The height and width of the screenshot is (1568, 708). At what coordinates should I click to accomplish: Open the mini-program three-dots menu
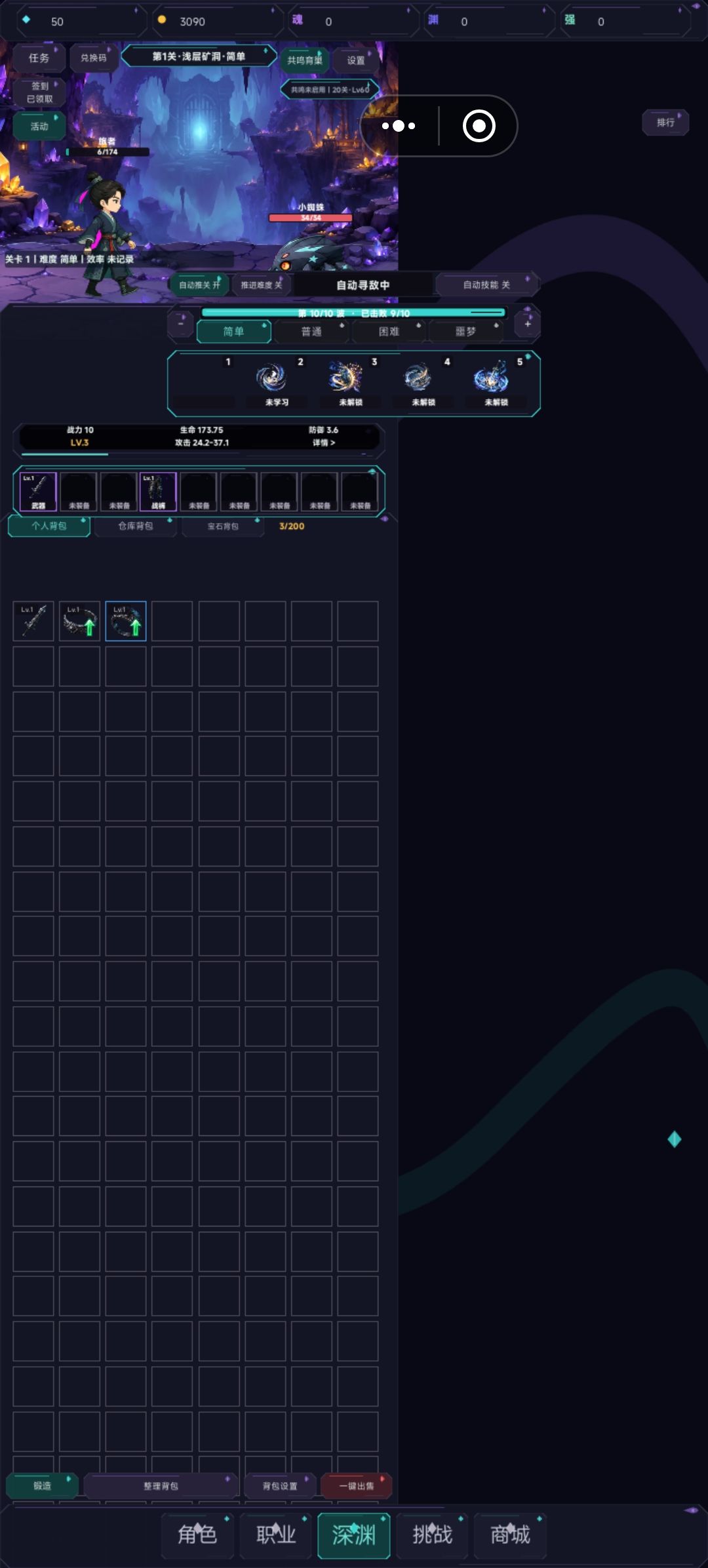point(399,126)
